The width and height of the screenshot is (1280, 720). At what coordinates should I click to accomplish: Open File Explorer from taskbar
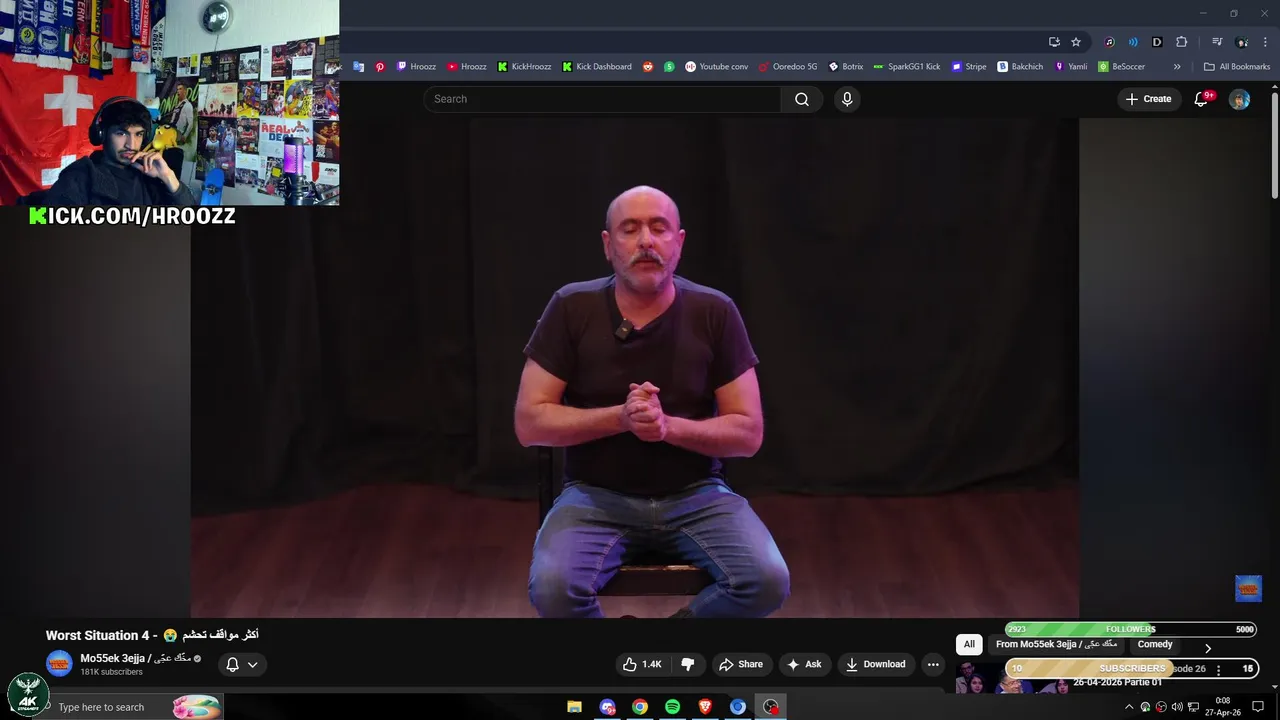(574, 707)
